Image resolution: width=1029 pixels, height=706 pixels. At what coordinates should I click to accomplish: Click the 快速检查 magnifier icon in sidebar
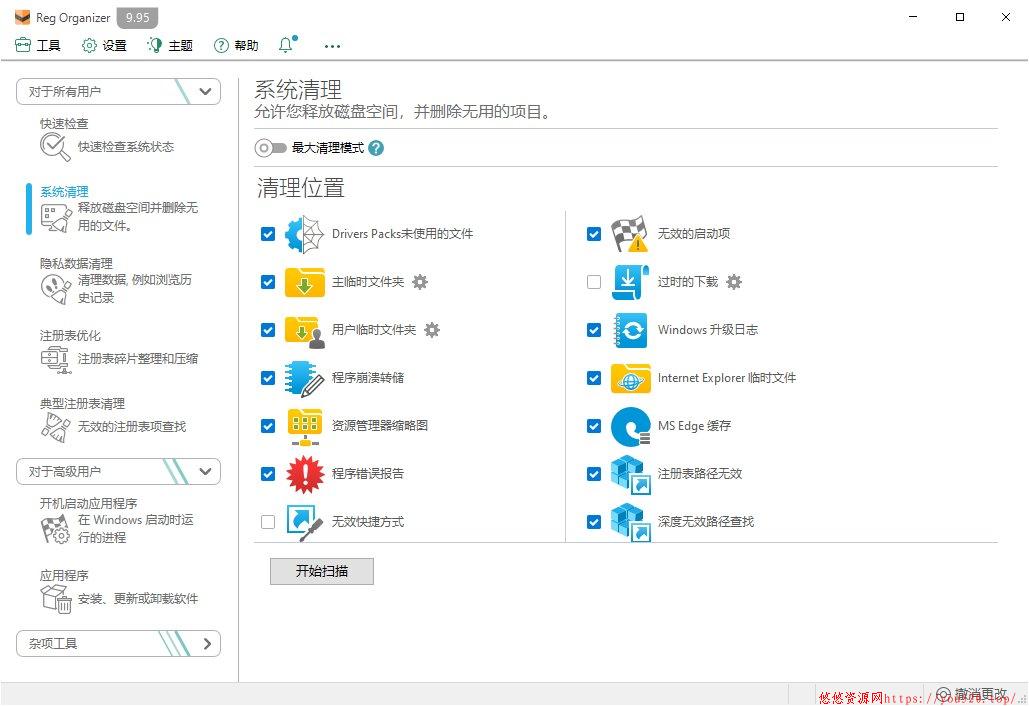click(x=55, y=147)
